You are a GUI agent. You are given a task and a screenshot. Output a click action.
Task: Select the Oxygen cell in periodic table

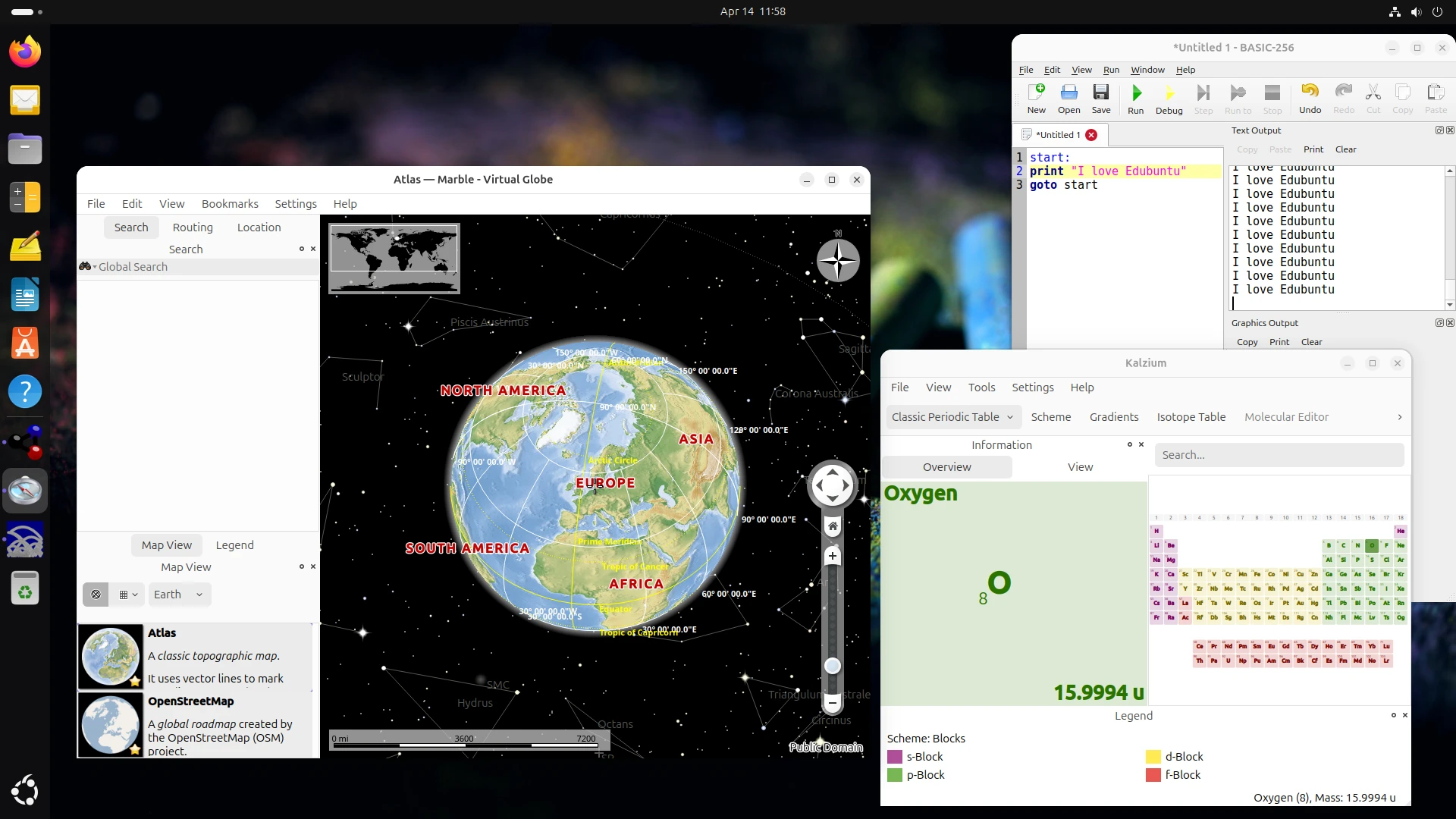(1372, 545)
